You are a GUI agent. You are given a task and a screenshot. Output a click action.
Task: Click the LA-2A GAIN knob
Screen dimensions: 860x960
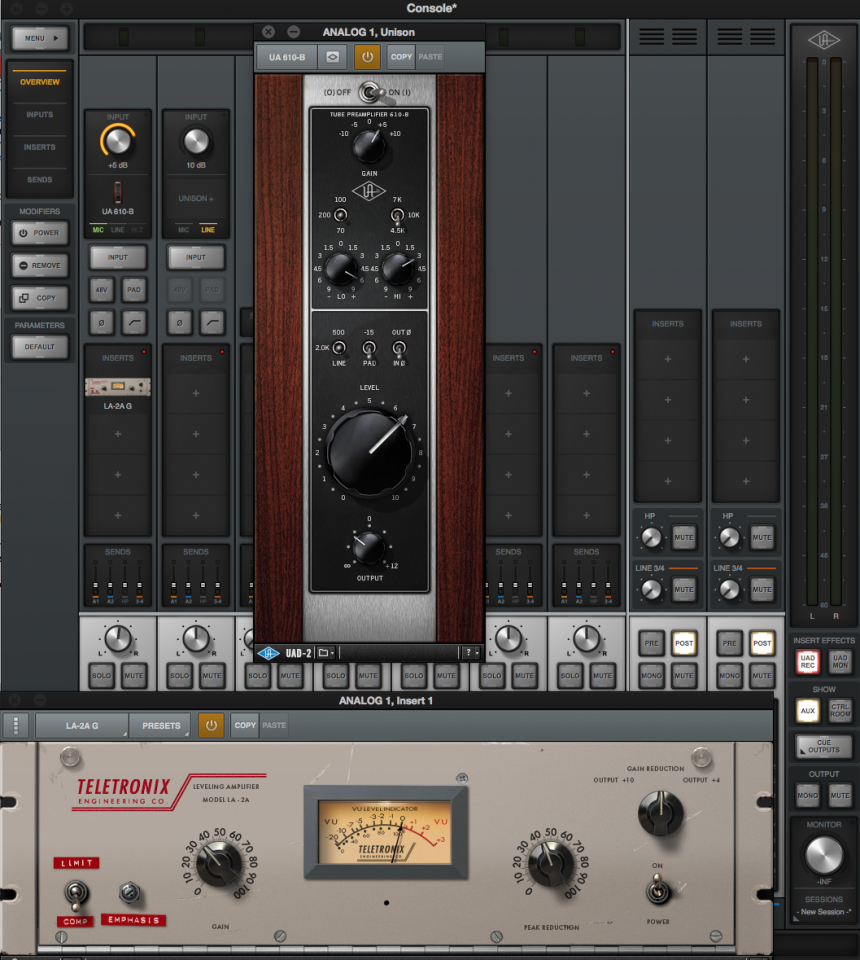219,864
